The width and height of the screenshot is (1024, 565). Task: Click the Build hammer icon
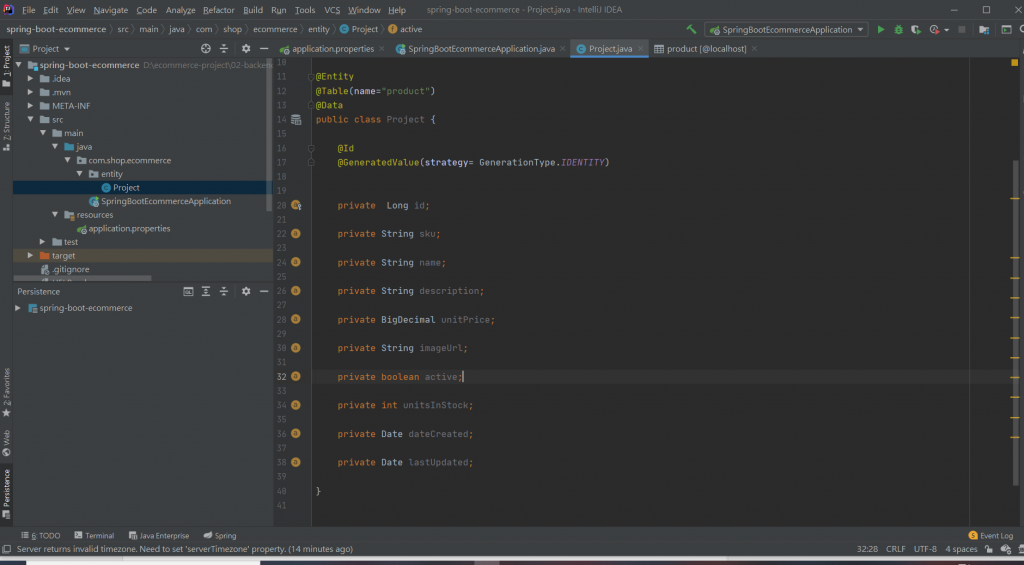[691, 30]
